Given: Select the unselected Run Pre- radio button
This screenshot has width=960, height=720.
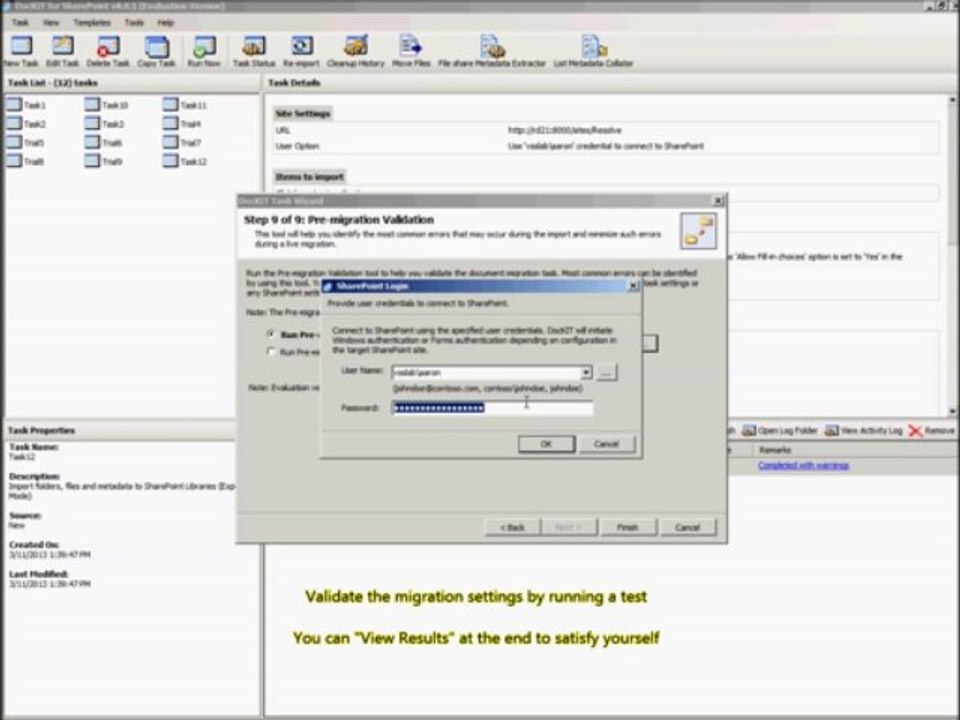Looking at the screenshot, I should 271,351.
